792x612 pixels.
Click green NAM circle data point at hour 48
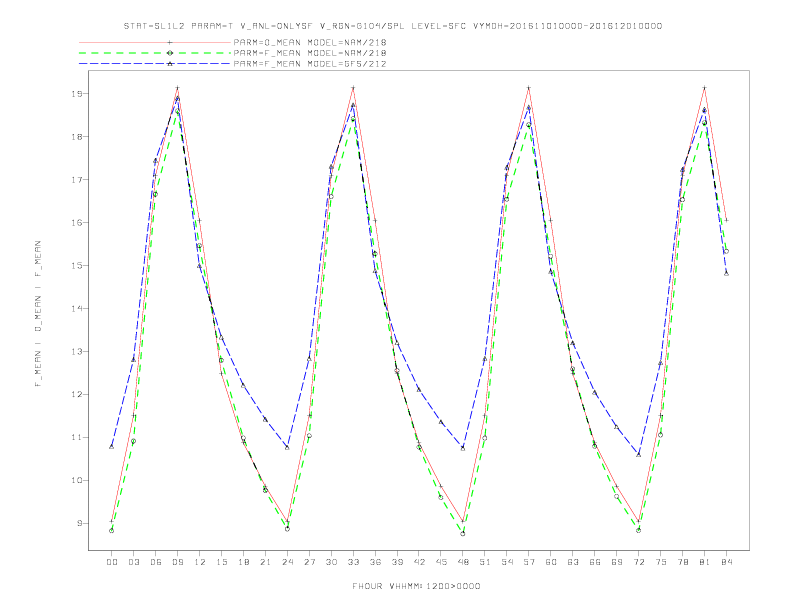coord(463,533)
